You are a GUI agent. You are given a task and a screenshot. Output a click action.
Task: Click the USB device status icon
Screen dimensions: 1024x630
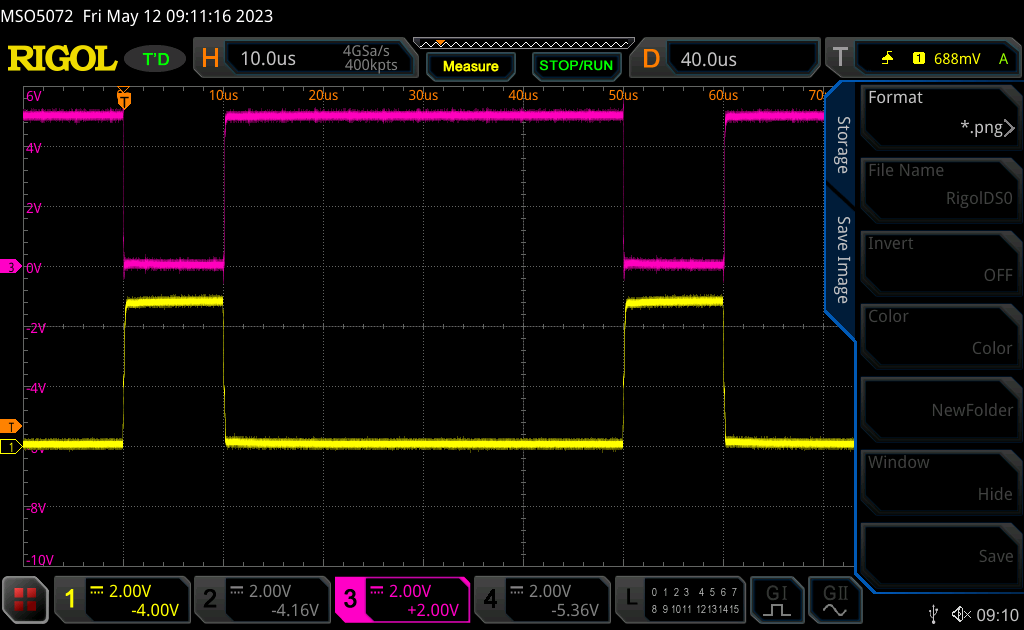click(x=933, y=614)
